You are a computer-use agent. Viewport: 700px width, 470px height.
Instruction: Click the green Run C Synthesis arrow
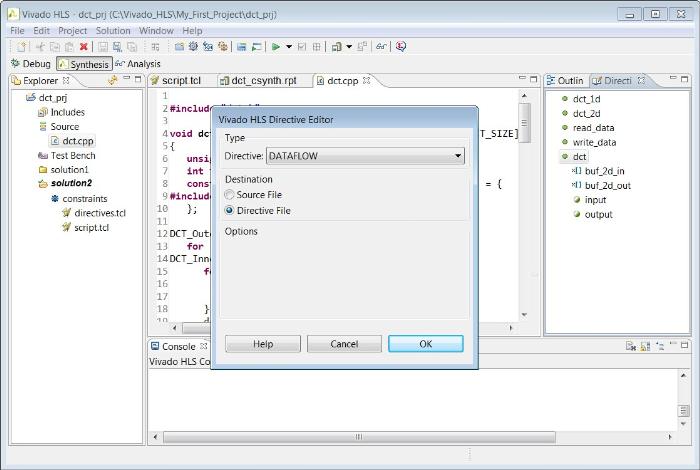tap(275, 46)
